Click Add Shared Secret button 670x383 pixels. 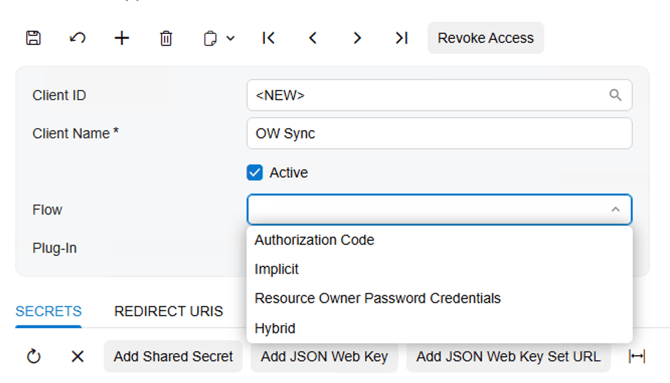pyautogui.click(x=173, y=356)
